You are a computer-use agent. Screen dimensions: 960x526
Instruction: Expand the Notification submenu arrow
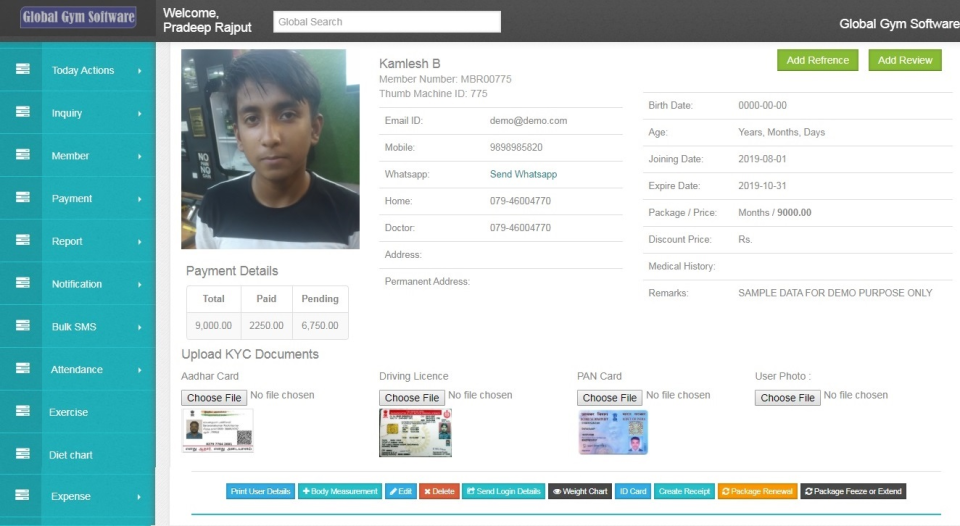point(140,285)
